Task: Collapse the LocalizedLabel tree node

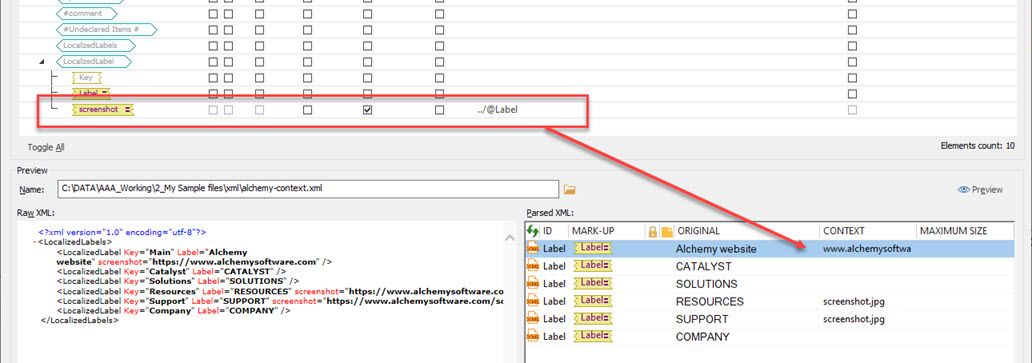Action: click(42, 62)
